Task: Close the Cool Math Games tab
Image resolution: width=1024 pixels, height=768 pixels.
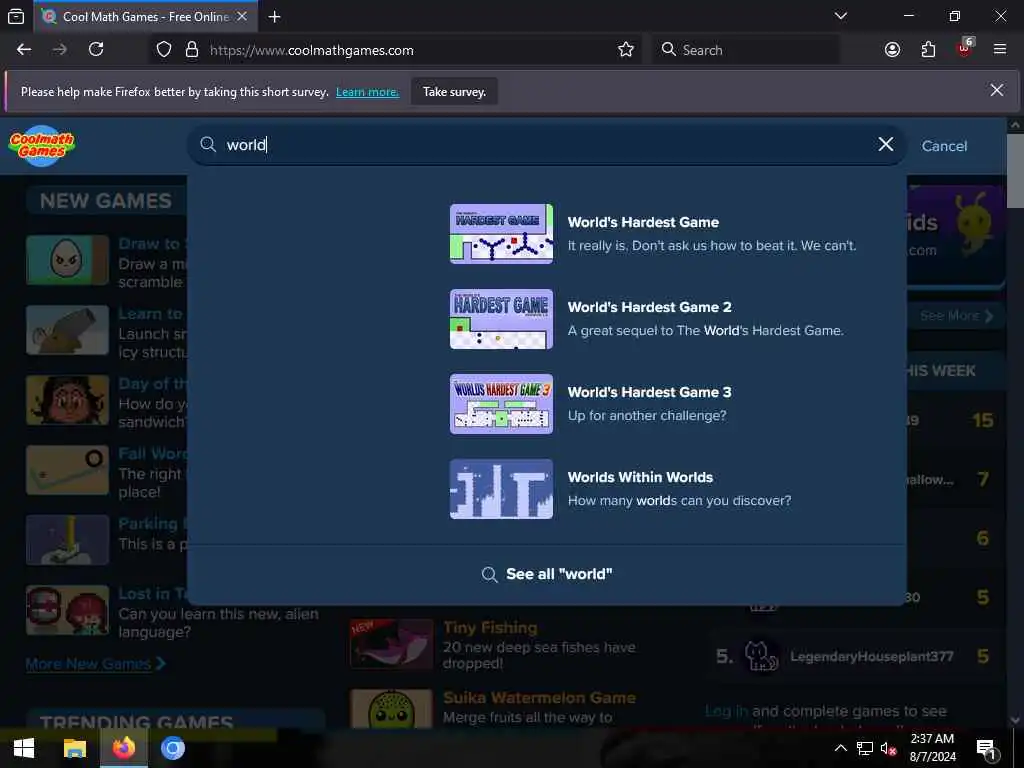Action: tap(242, 16)
